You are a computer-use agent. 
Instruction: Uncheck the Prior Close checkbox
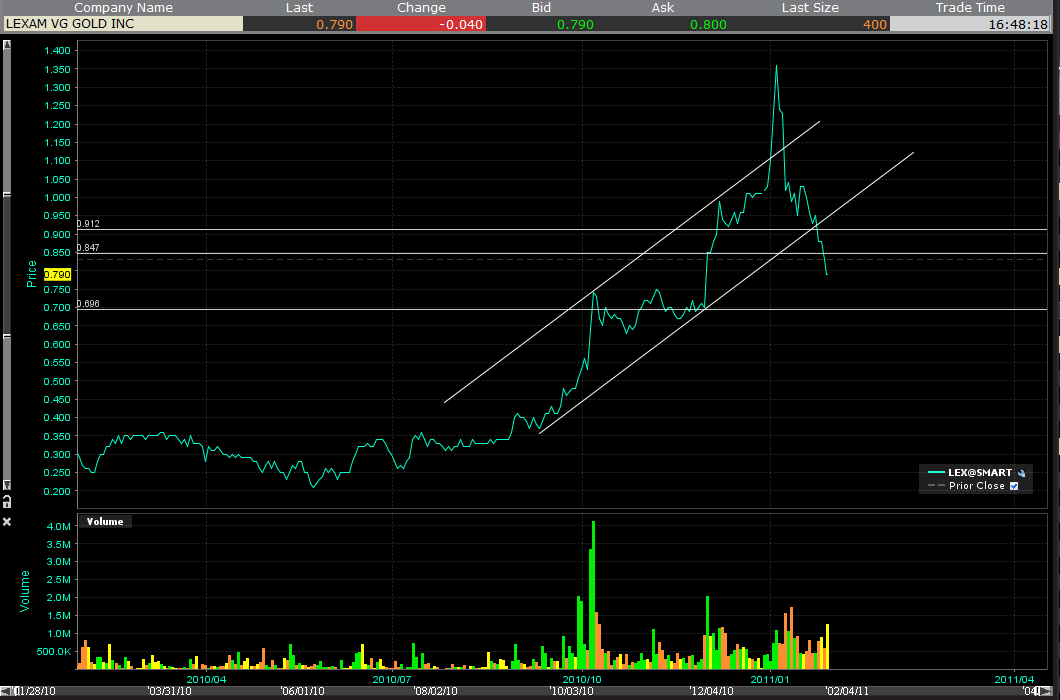pyautogui.click(x=1013, y=486)
